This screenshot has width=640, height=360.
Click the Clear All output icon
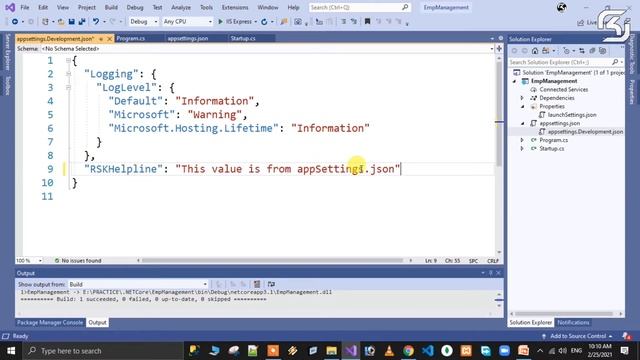(x=257, y=284)
